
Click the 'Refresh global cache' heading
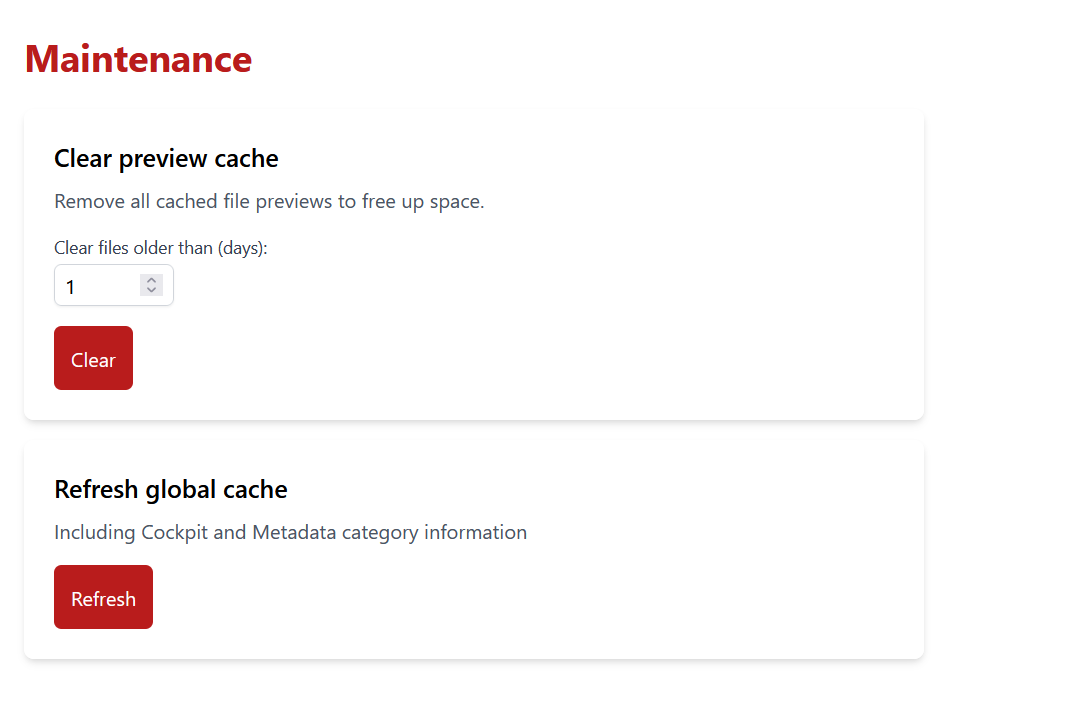pyautogui.click(x=170, y=489)
